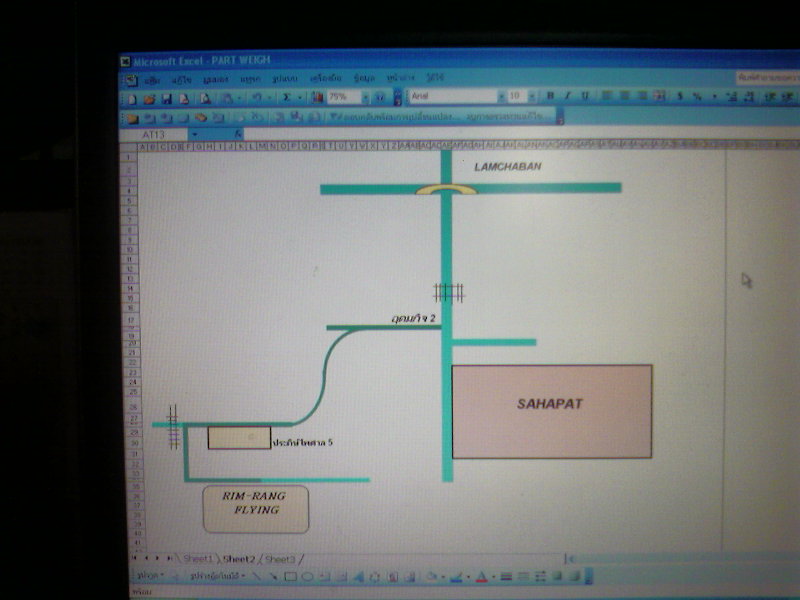Toggle Underline formatting
The width and height of the screenshot is (800, 600).
point(585,96)
